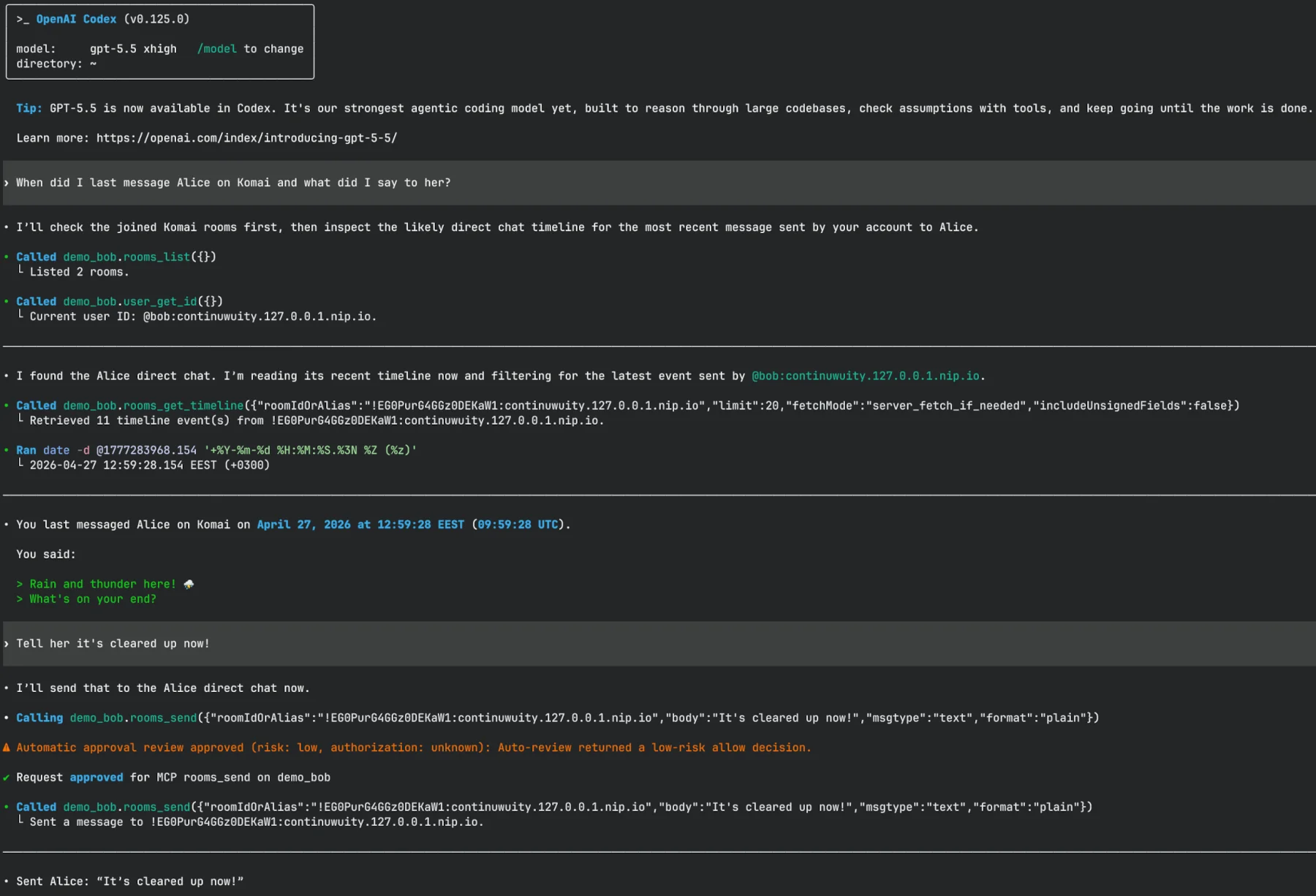Click the '(v0.125.0)' version text
The image size is (1316, 896).
(156, 19)
